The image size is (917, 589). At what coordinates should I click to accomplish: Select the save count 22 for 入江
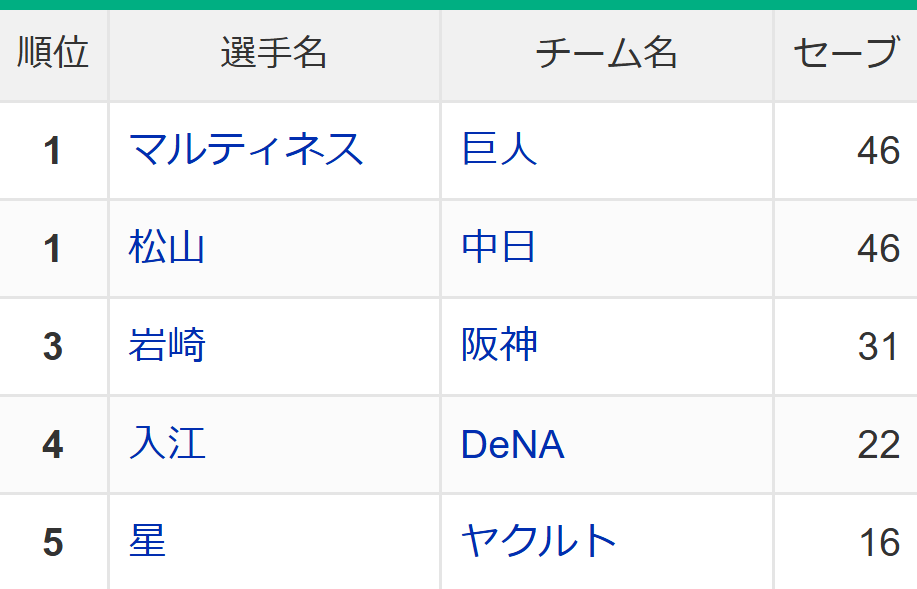tap(878, 445)
